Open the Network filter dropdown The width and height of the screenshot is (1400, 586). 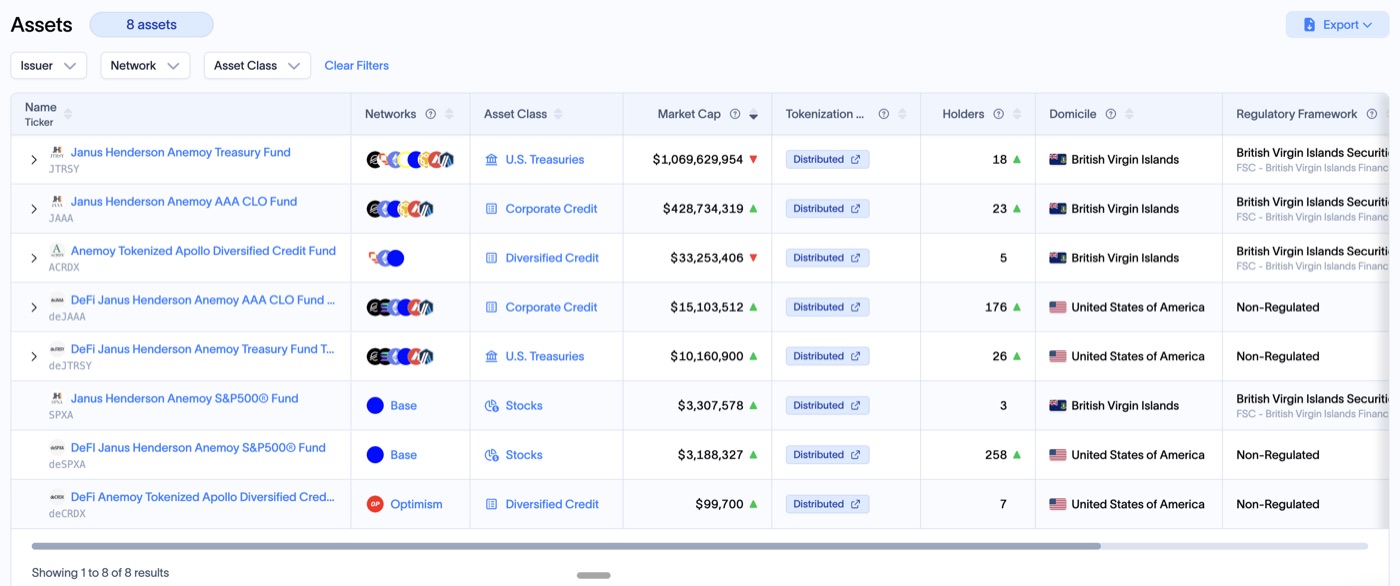click(145, 65)
